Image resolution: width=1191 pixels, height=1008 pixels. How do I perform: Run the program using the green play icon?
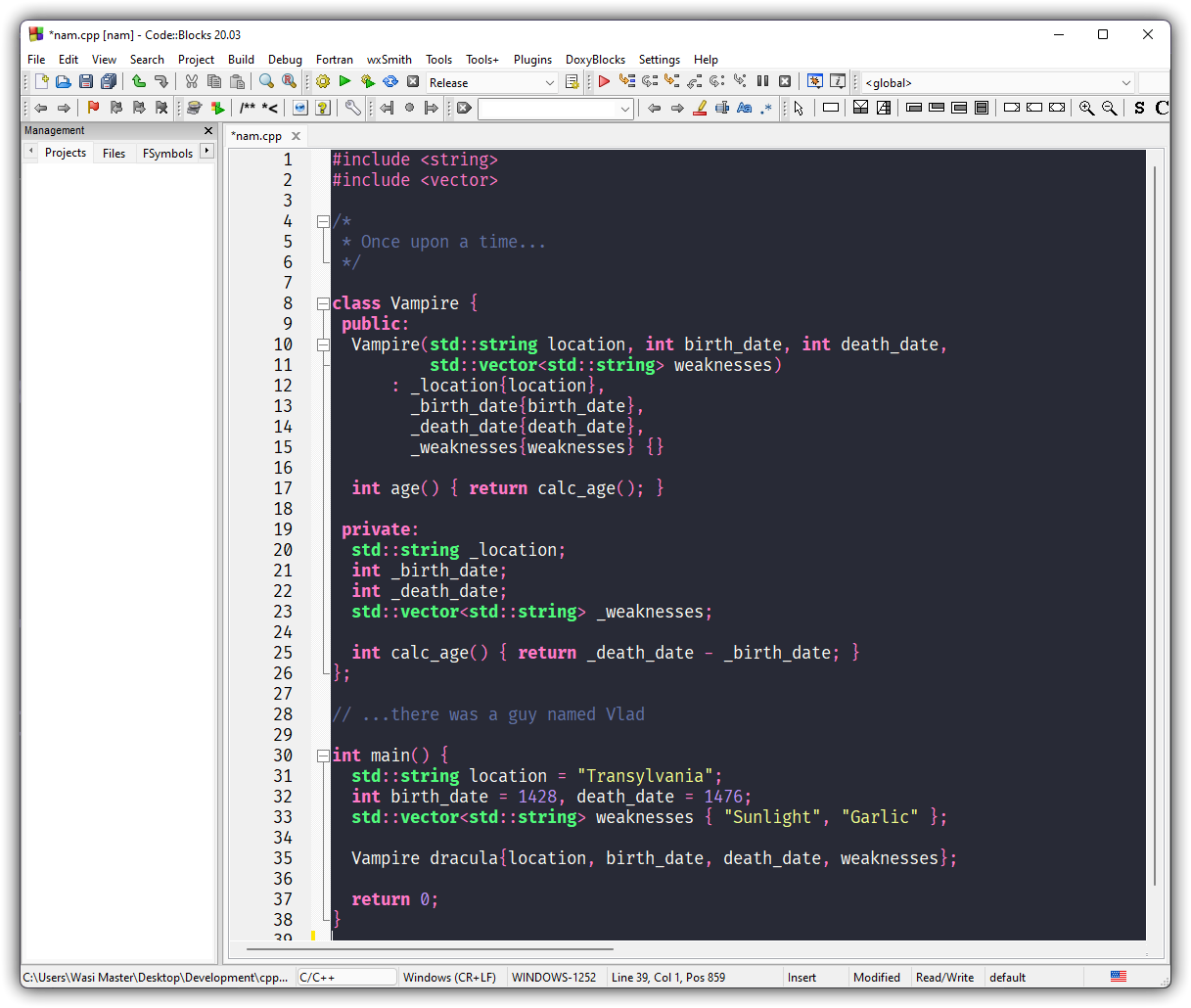[x=344, y=82]
